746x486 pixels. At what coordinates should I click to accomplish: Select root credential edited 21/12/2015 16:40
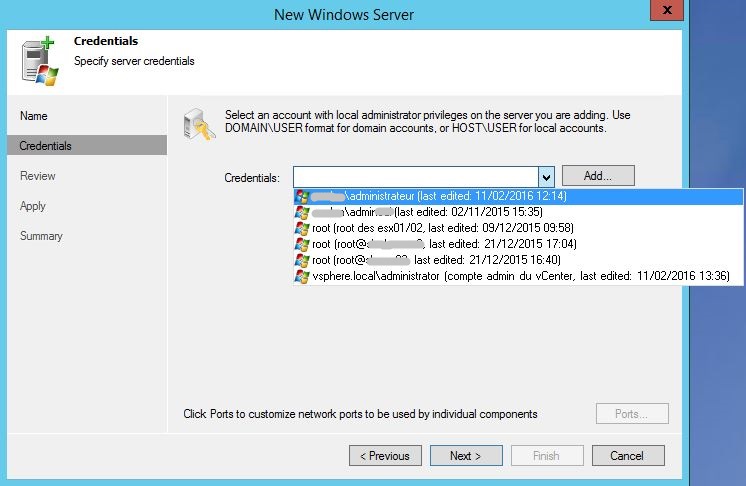[x=518, y=260]
